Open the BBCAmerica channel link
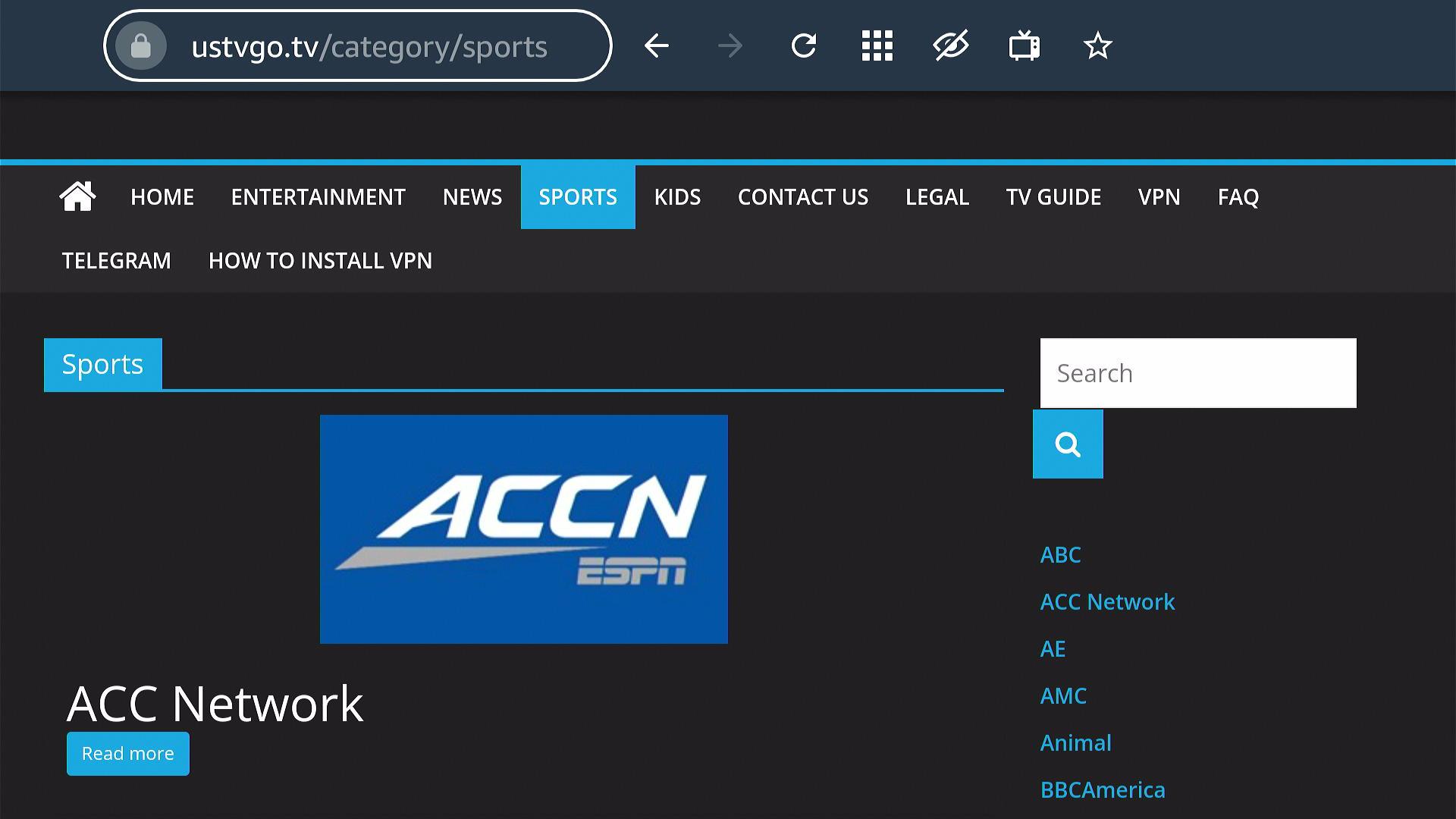1456x819 pixels. pyautogui.click(x=1103, y=790)
